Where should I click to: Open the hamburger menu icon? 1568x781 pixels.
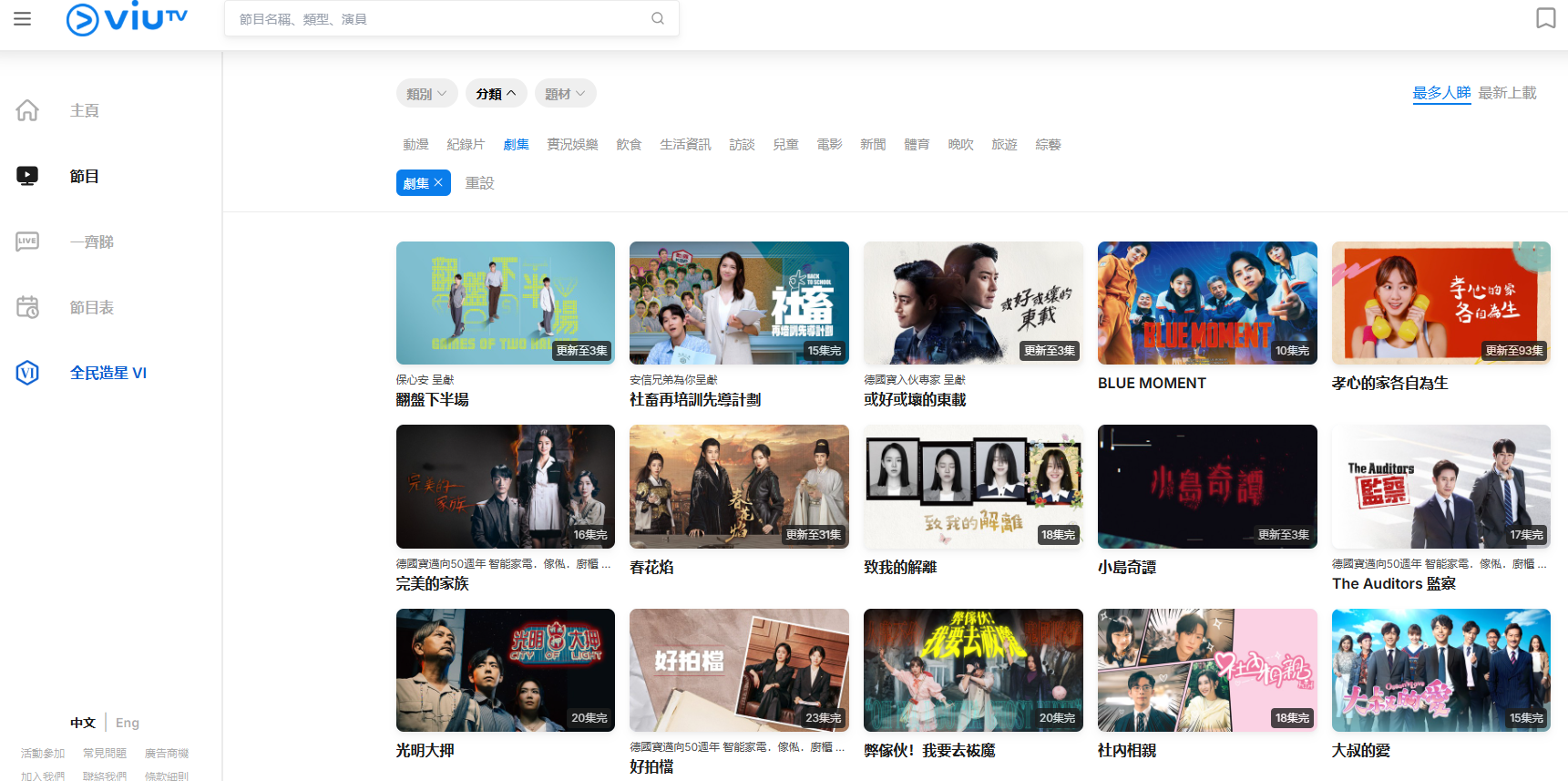coord(23,18)
